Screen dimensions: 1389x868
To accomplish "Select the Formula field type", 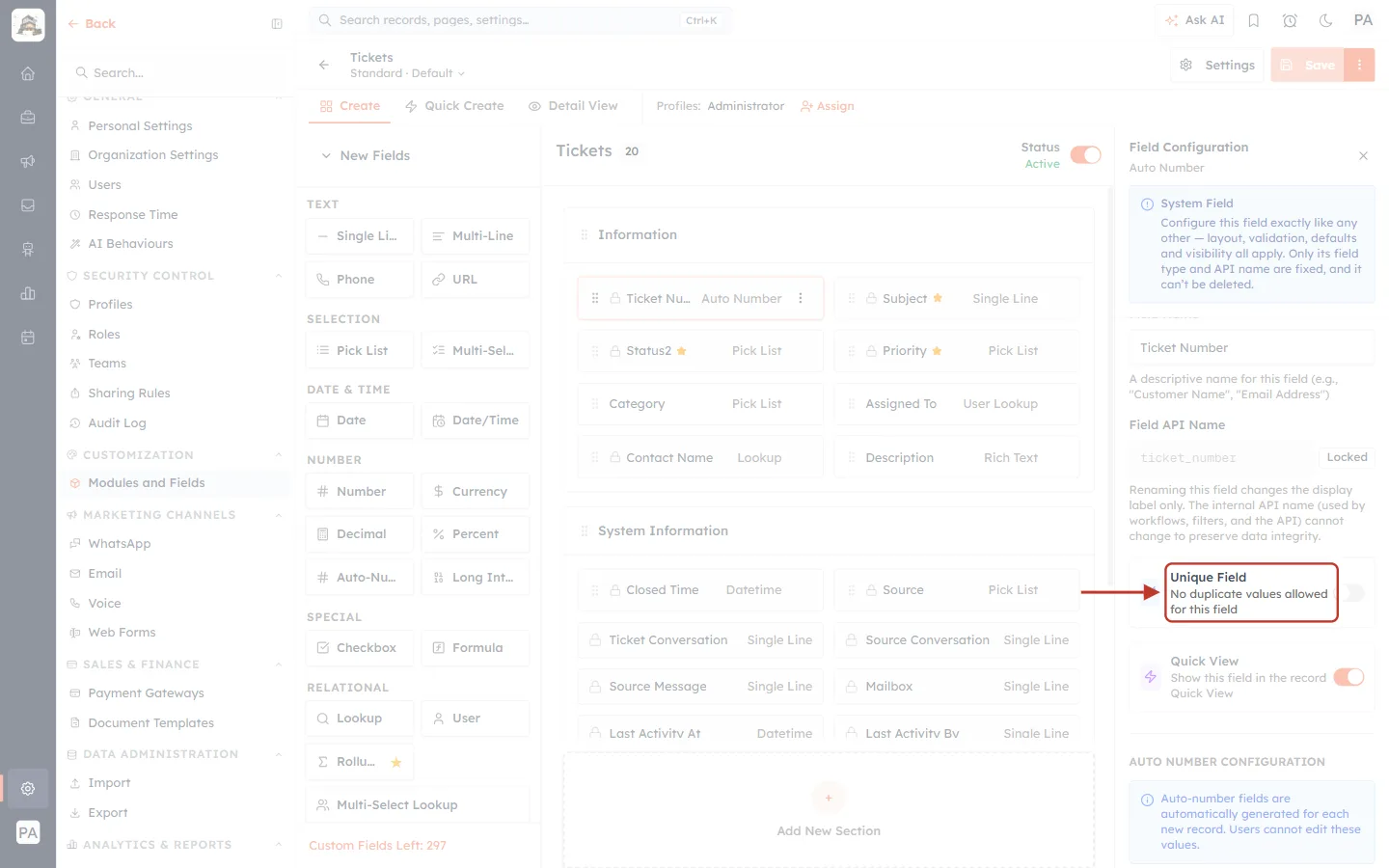I will click(476, 647).
